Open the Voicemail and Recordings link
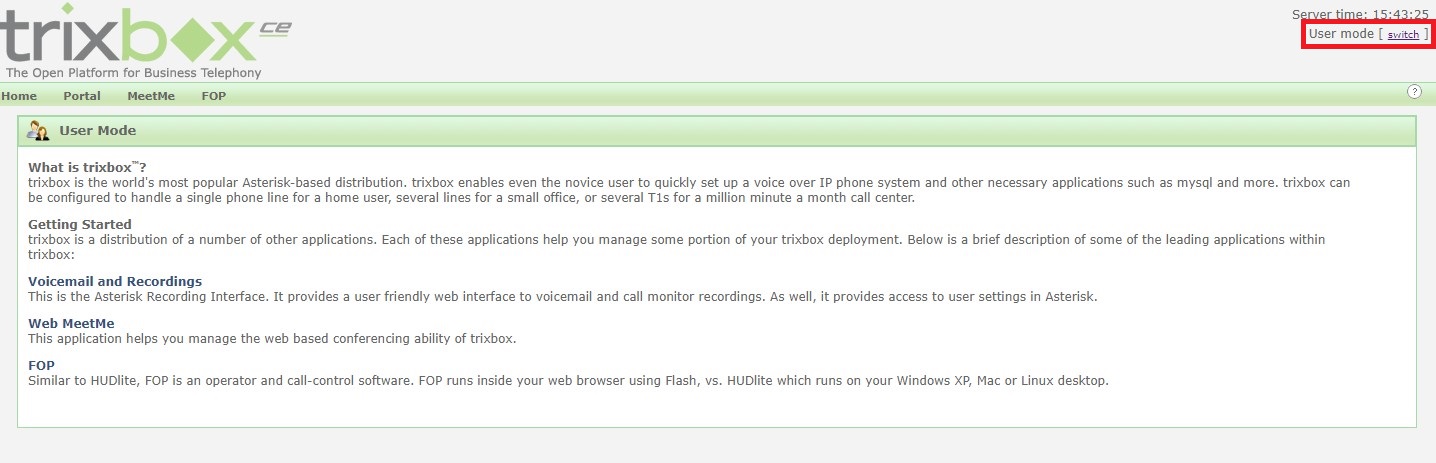This screenshot has height=463, width=1436. (x=115, y=282)
